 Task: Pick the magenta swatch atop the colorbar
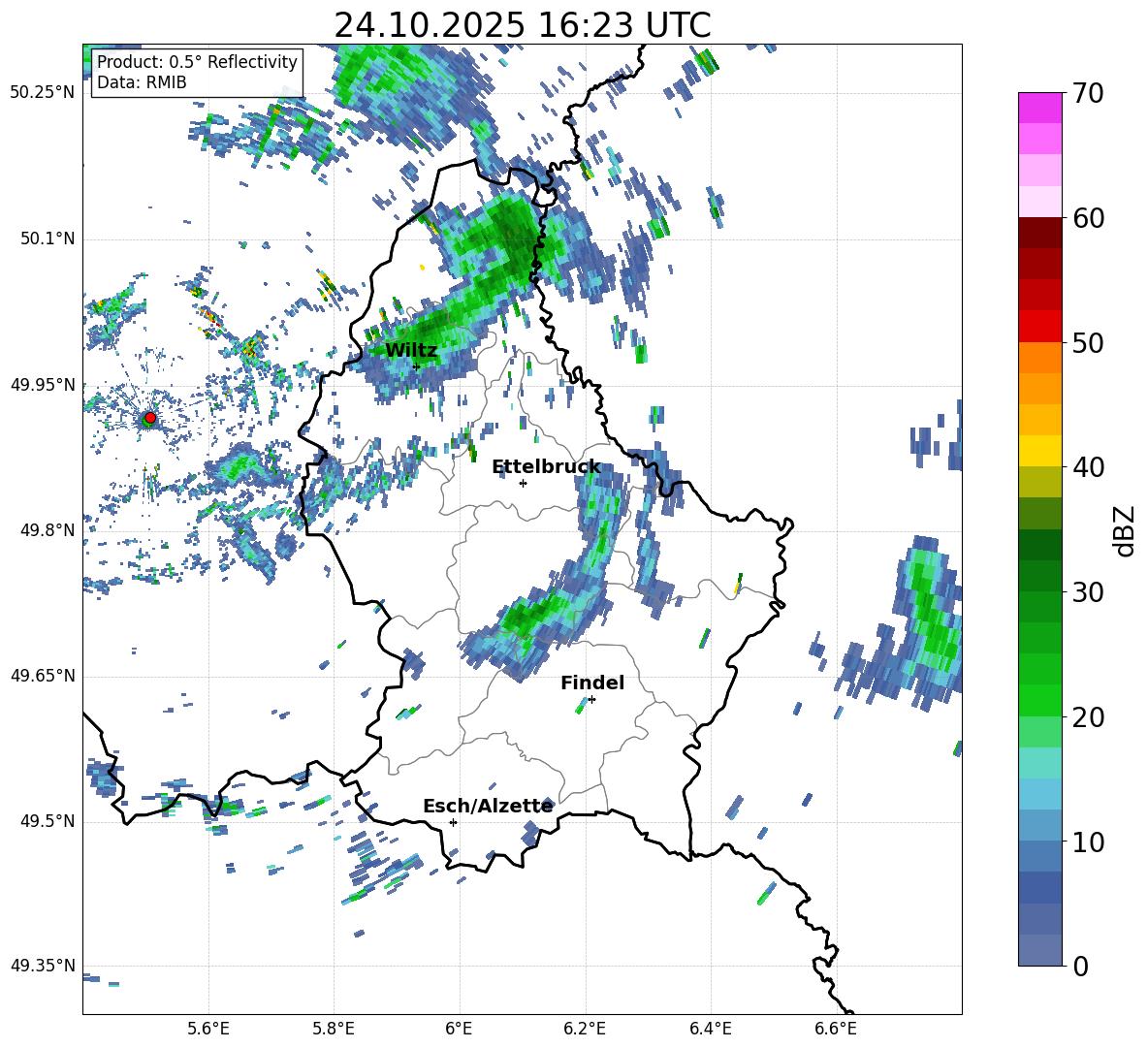click(1040, 109)
